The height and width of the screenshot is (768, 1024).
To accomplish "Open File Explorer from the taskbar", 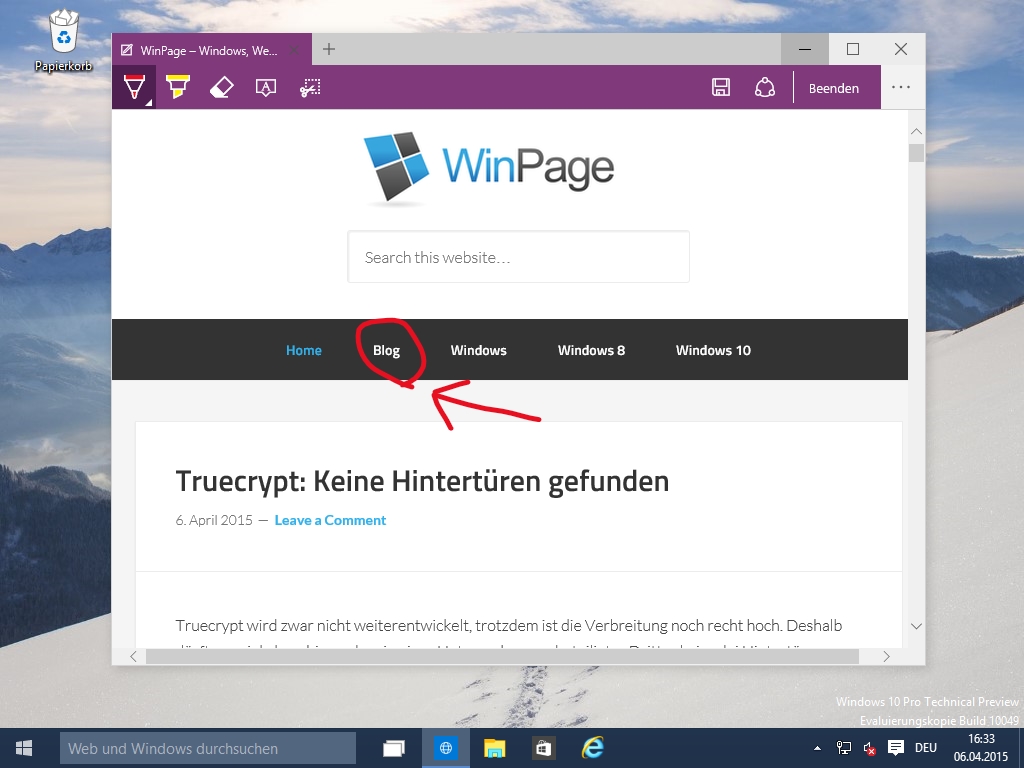I will [x=494, y=748].
